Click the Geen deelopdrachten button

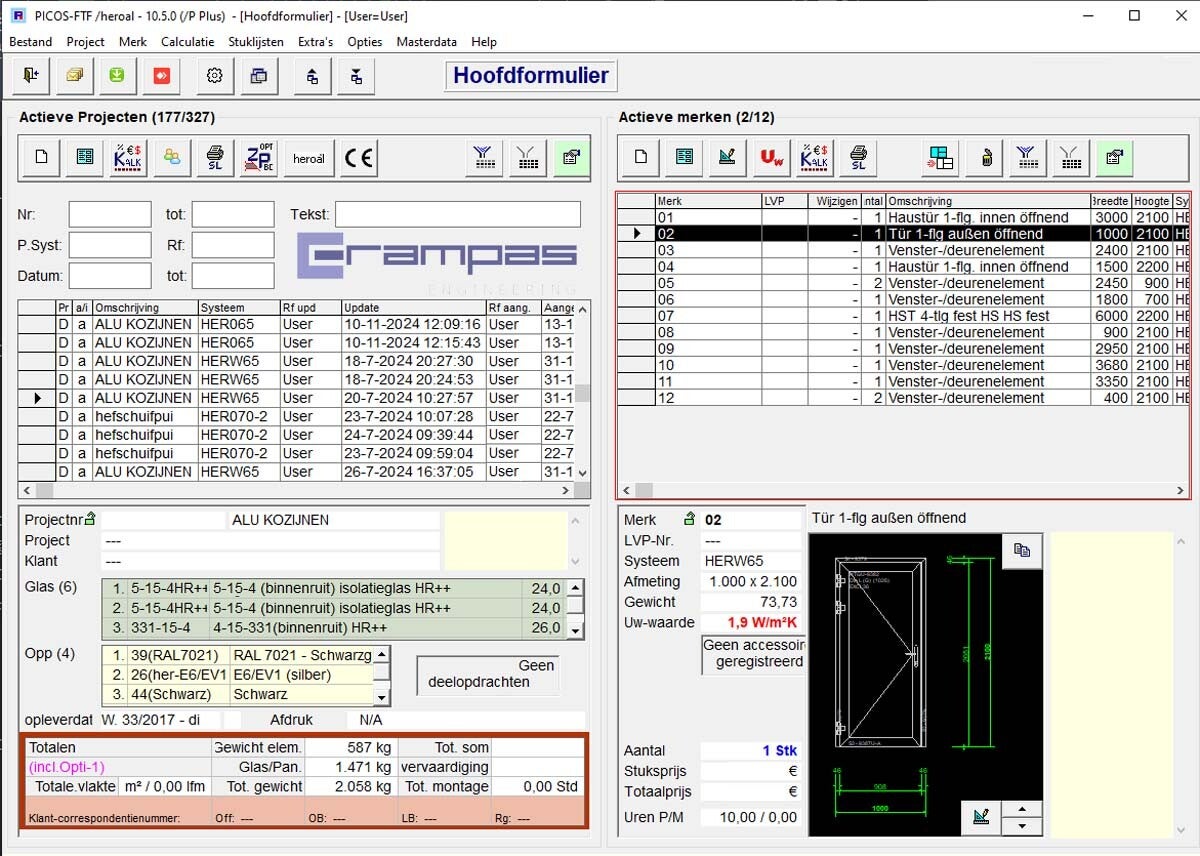488,674
